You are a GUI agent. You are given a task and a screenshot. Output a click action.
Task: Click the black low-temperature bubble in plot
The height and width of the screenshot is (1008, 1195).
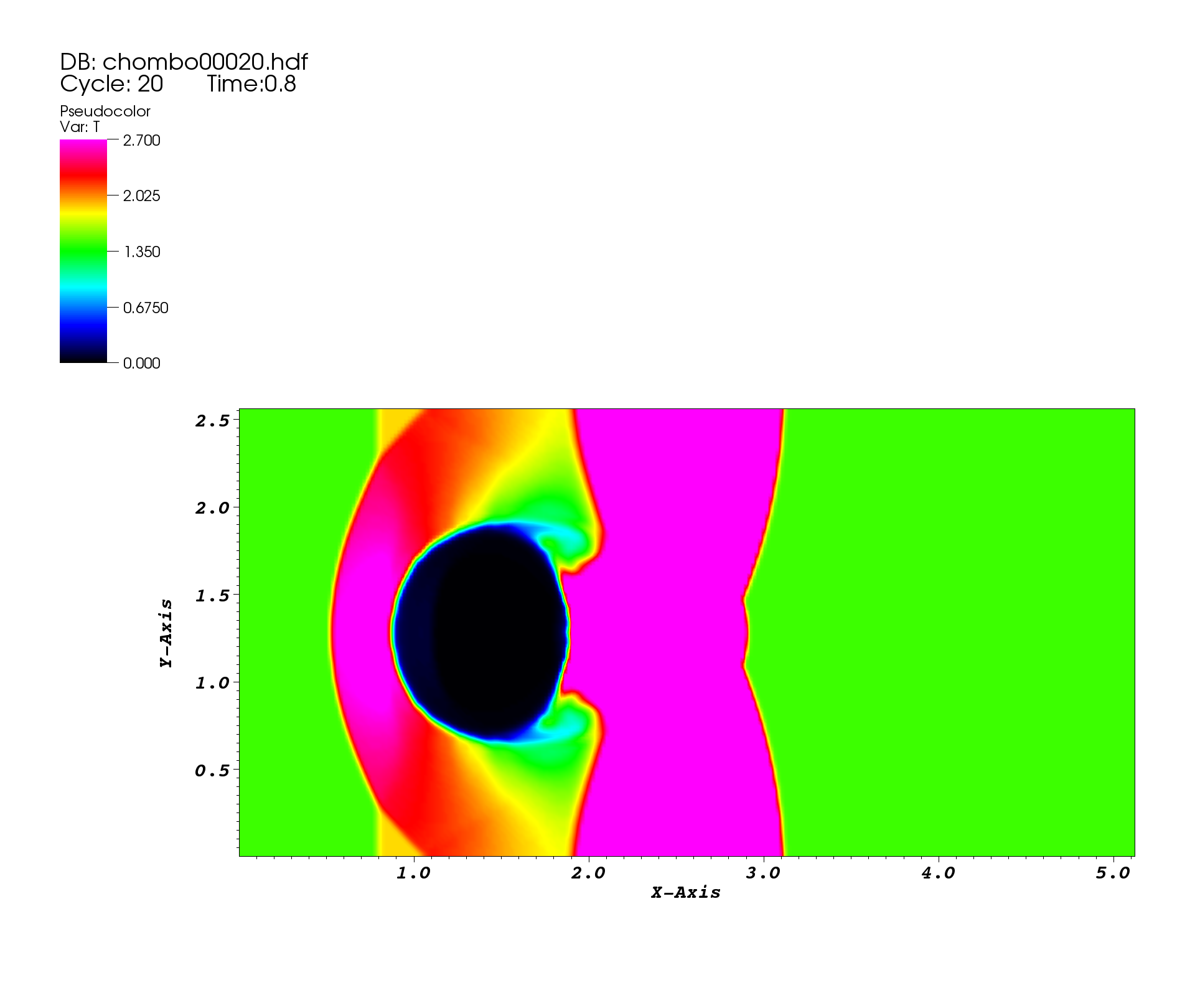482,632
